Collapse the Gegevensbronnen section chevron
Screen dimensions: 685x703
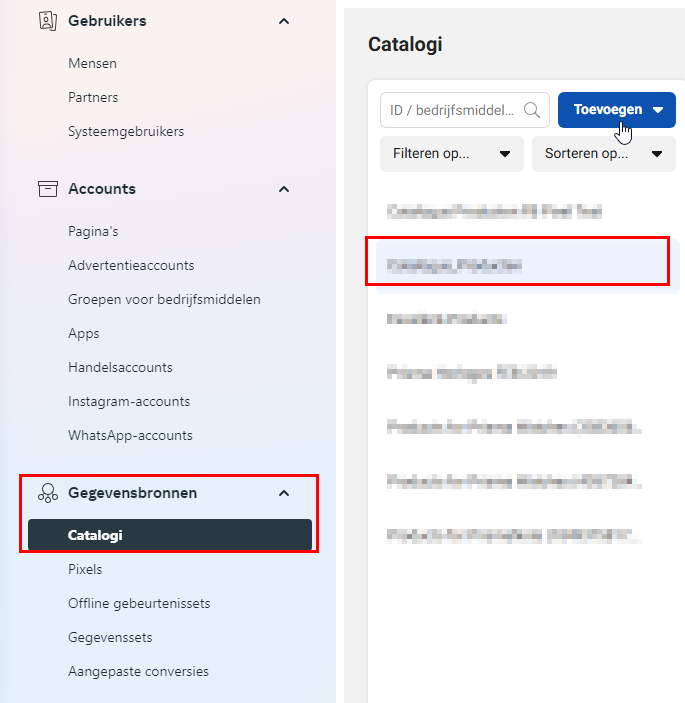click(x=284, y=493)
